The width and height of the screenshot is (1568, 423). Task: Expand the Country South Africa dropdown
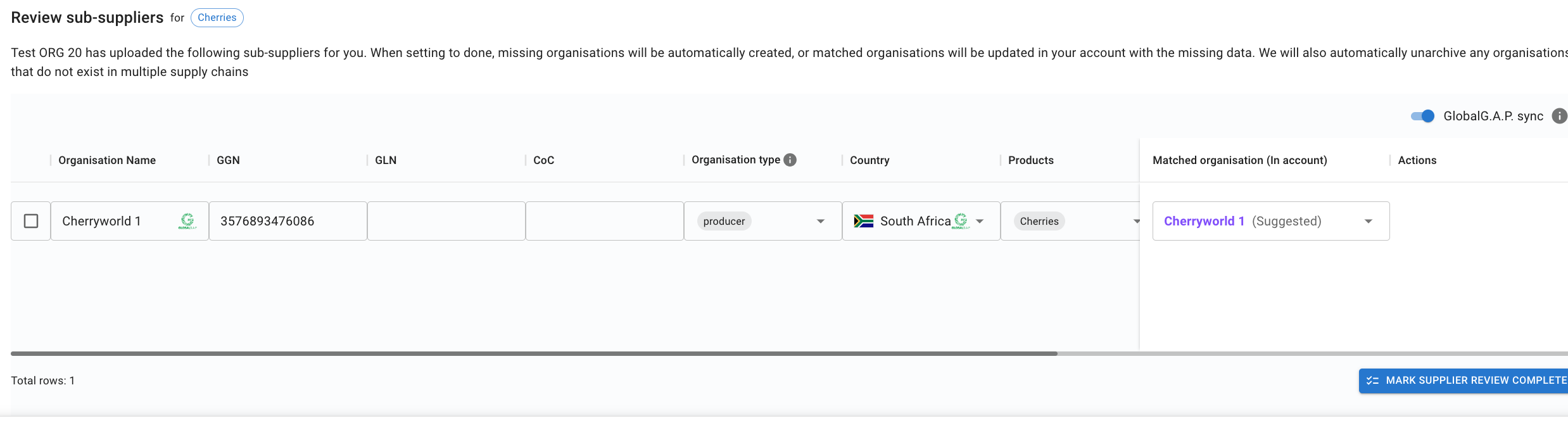point(980,221)
